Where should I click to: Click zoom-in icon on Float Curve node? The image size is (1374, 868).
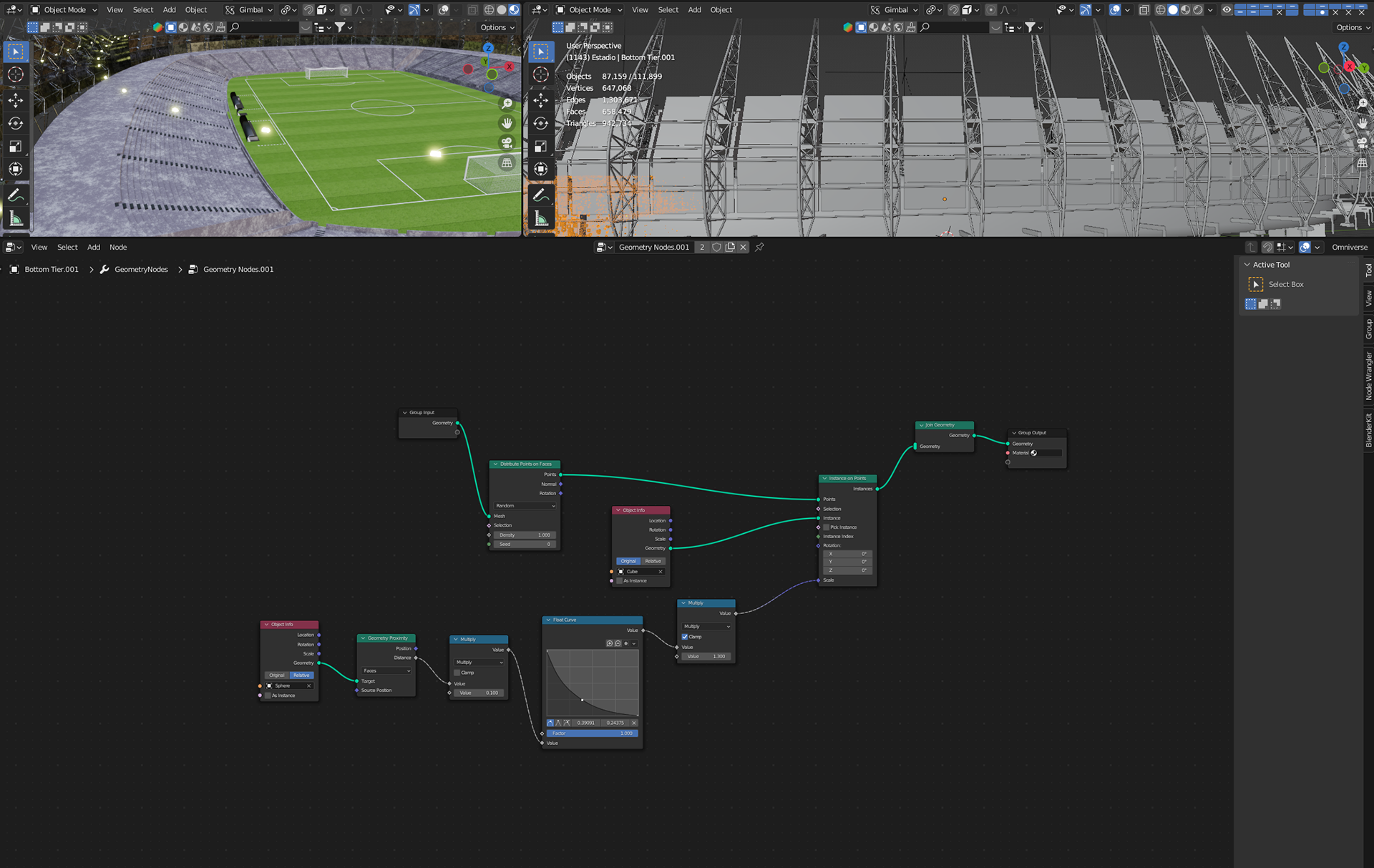click(610, 643)
